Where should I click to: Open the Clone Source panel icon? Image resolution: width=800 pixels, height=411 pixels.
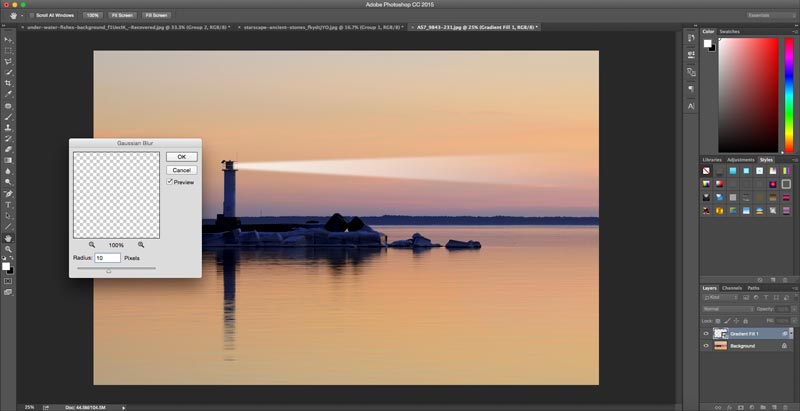coord(691,72)
